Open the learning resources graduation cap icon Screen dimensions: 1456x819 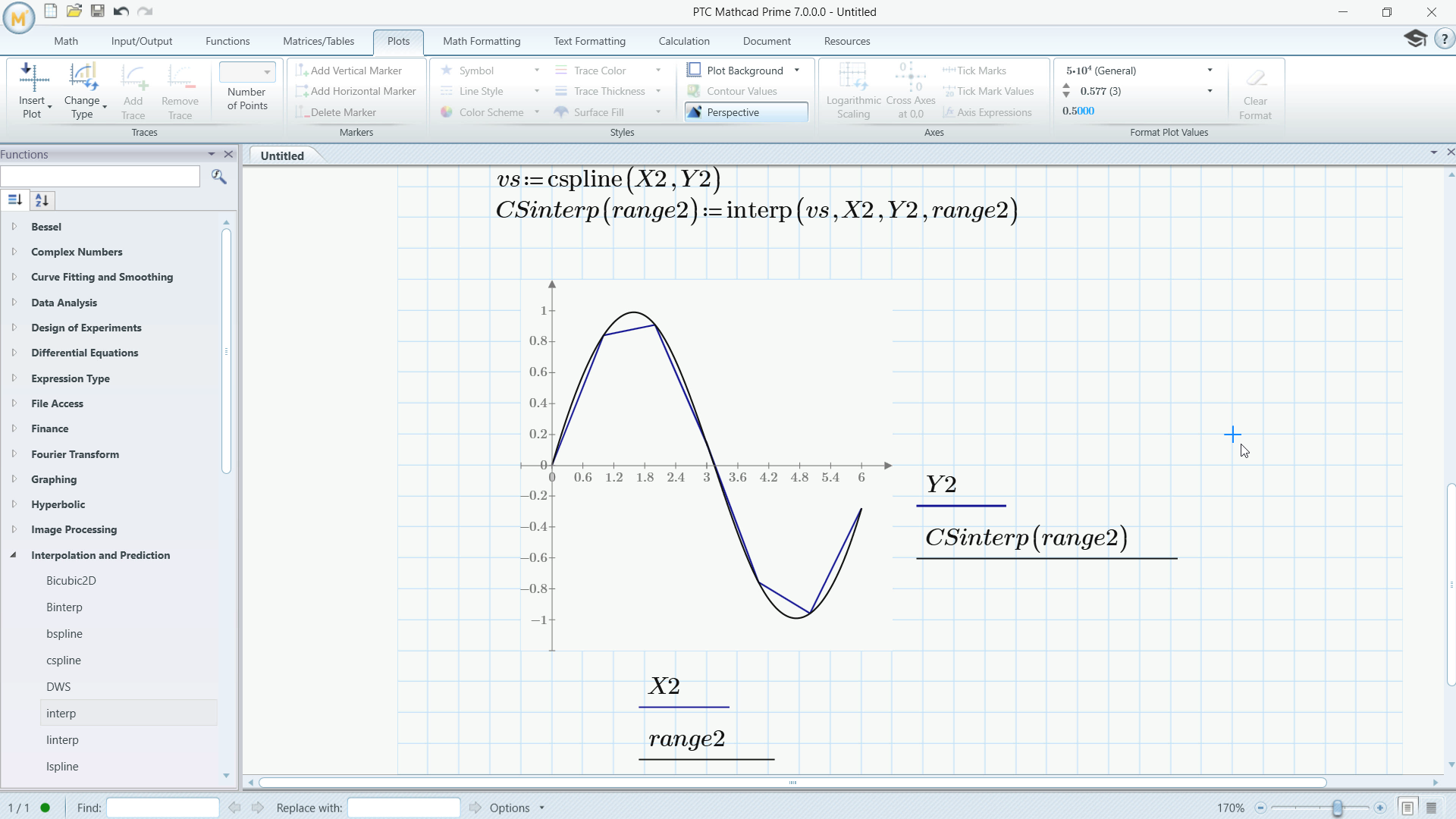(x=1415, y=39)
